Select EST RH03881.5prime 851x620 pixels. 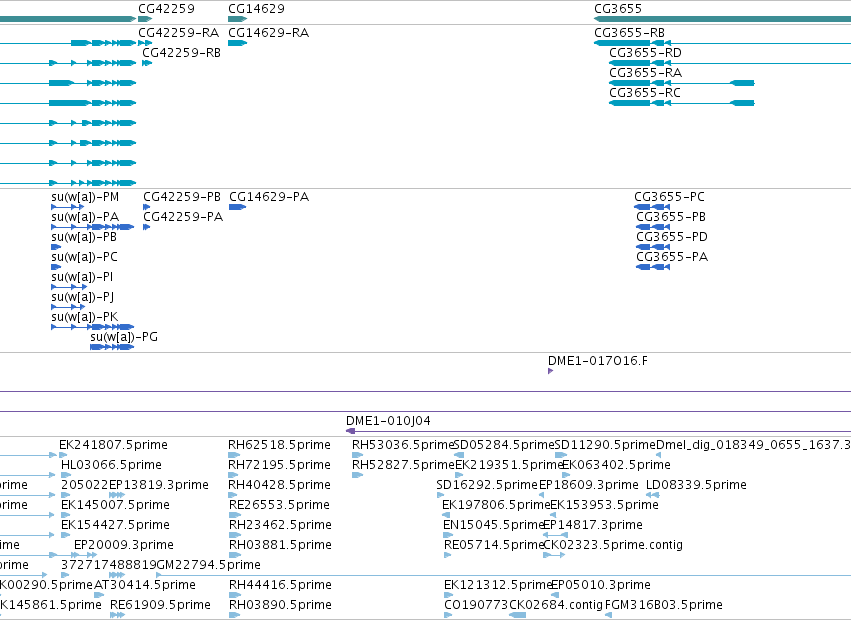[x=280, y=545]
